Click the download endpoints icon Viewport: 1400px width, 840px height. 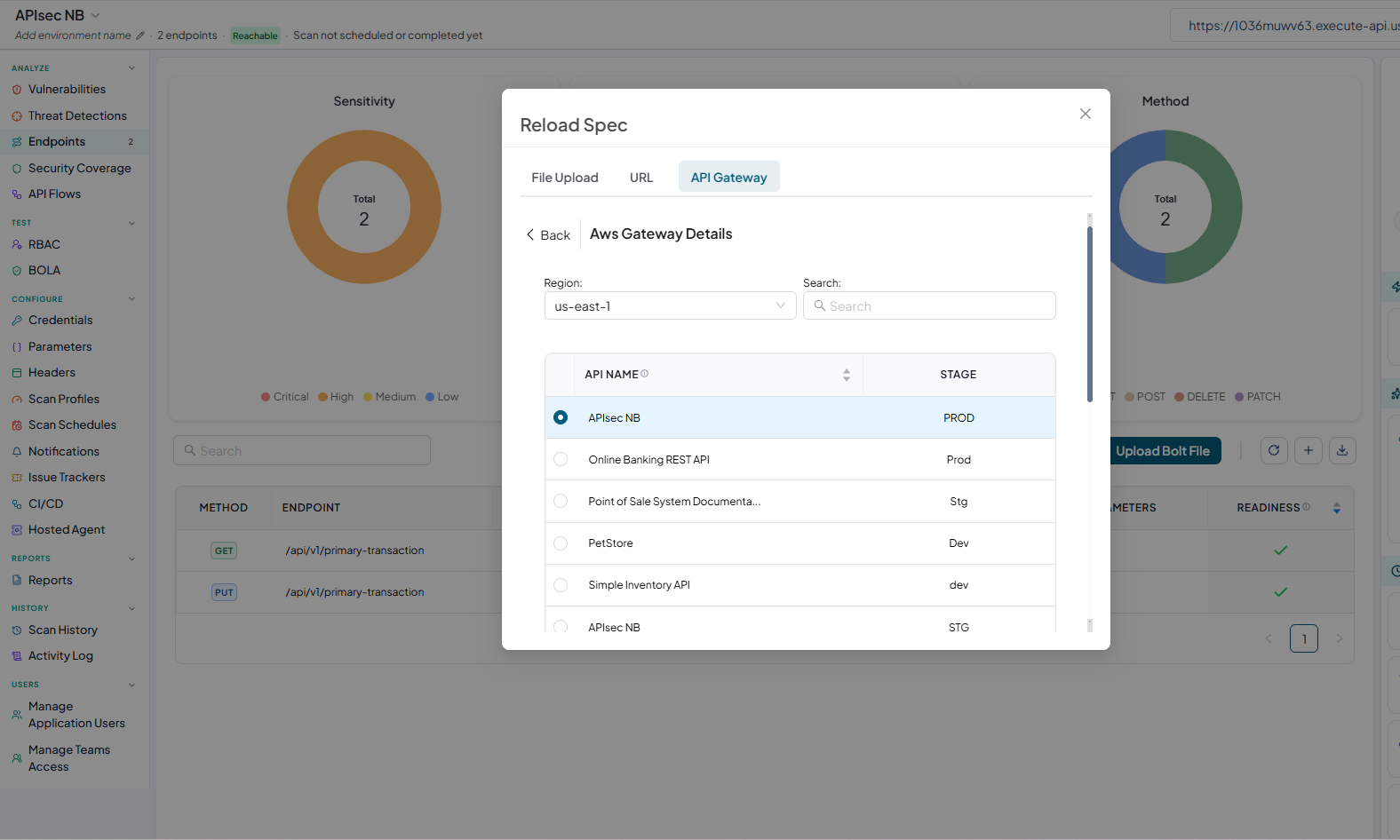[x=1342, y=450]
